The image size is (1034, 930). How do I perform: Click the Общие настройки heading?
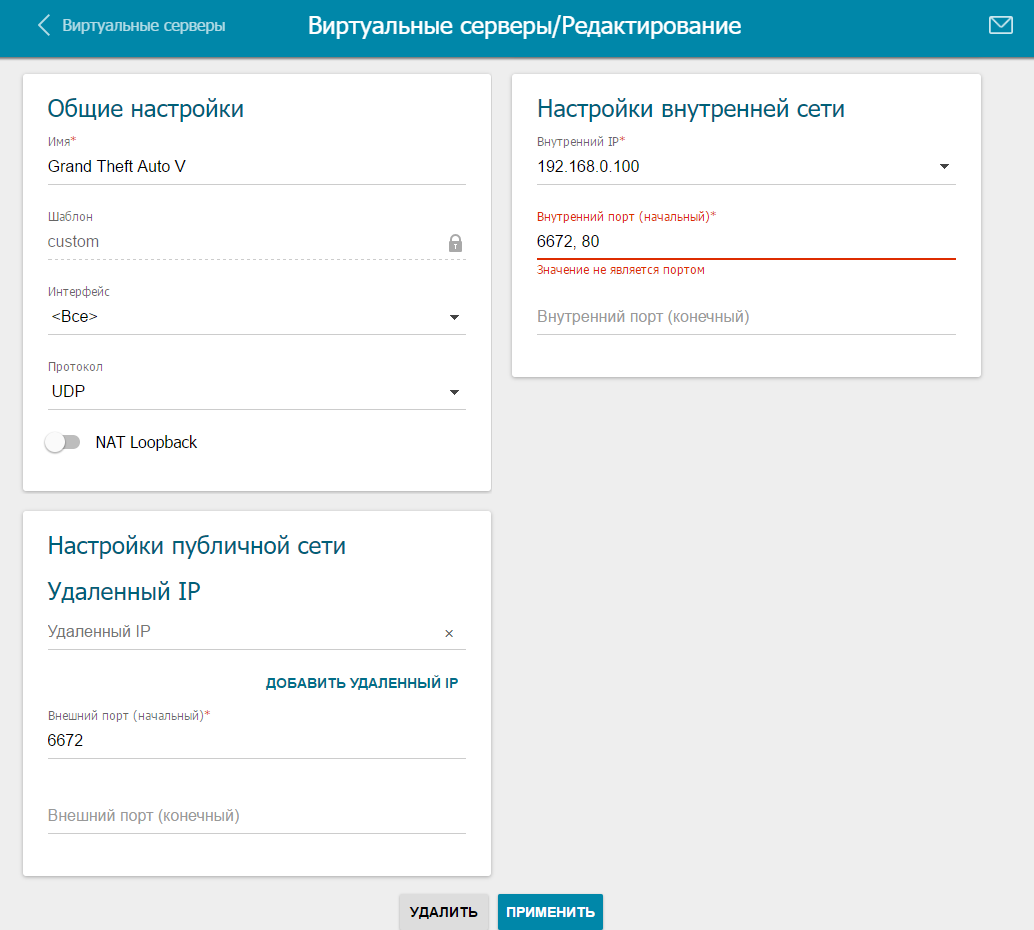[x=146, y=109]
